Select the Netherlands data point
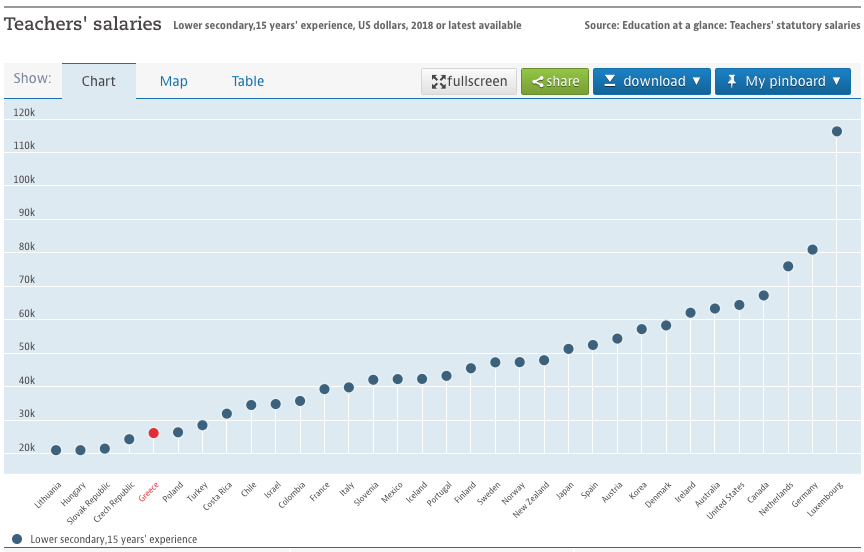864x552 pixels. tap(788, 266)
